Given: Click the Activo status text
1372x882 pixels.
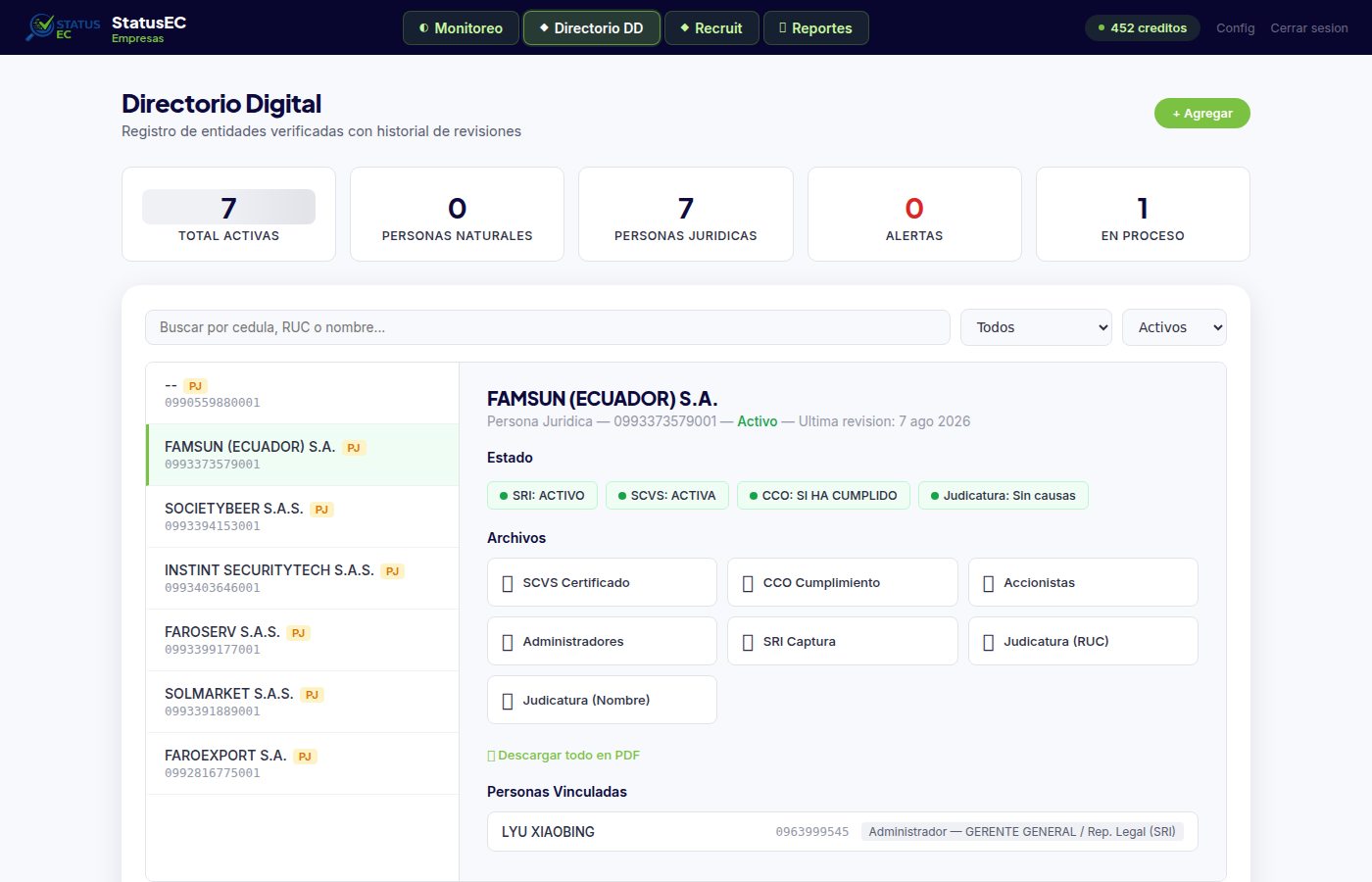Looking at the screenshot, I should 758,421.
